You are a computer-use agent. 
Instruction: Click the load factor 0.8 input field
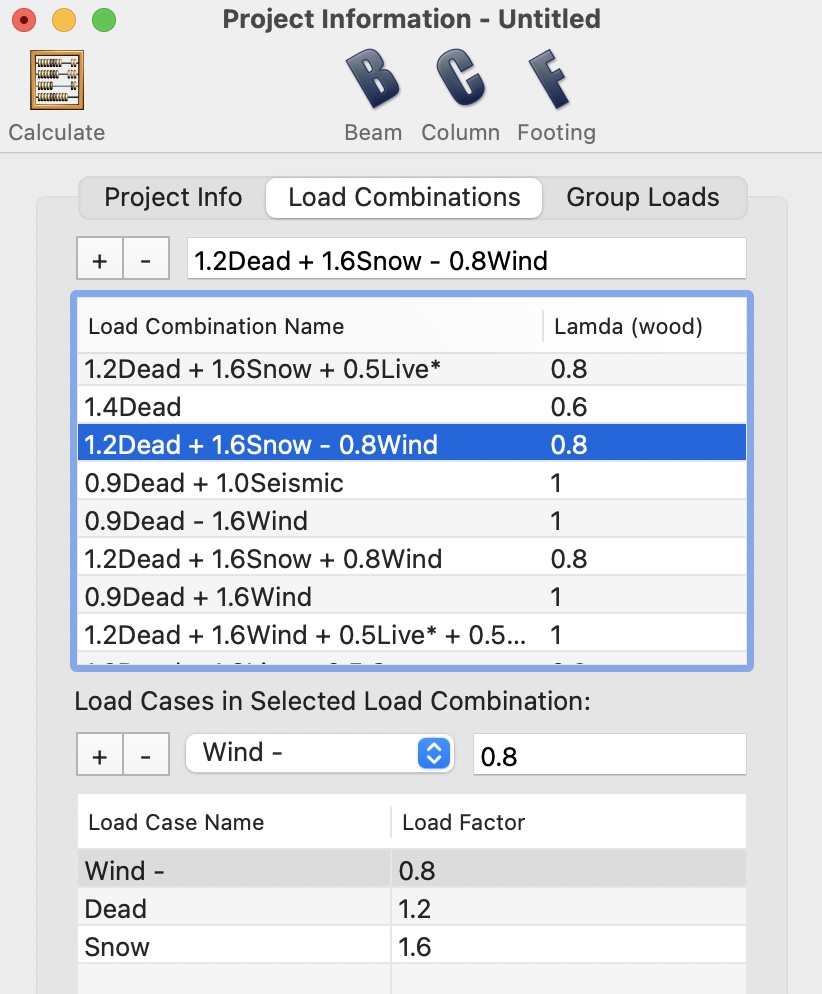tap(608, 755)
